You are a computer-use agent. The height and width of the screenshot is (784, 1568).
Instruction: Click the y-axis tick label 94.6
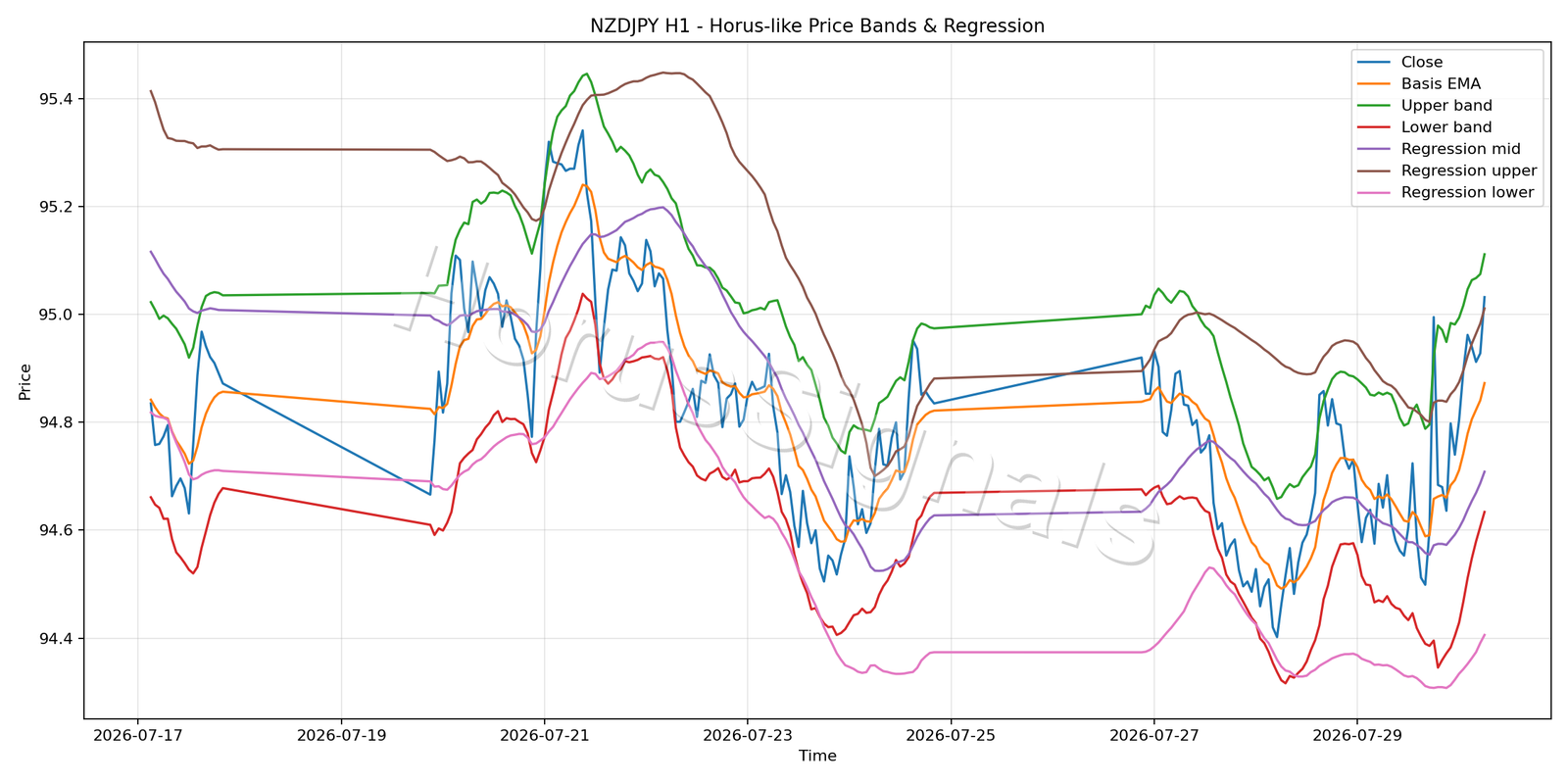(56, 530)
